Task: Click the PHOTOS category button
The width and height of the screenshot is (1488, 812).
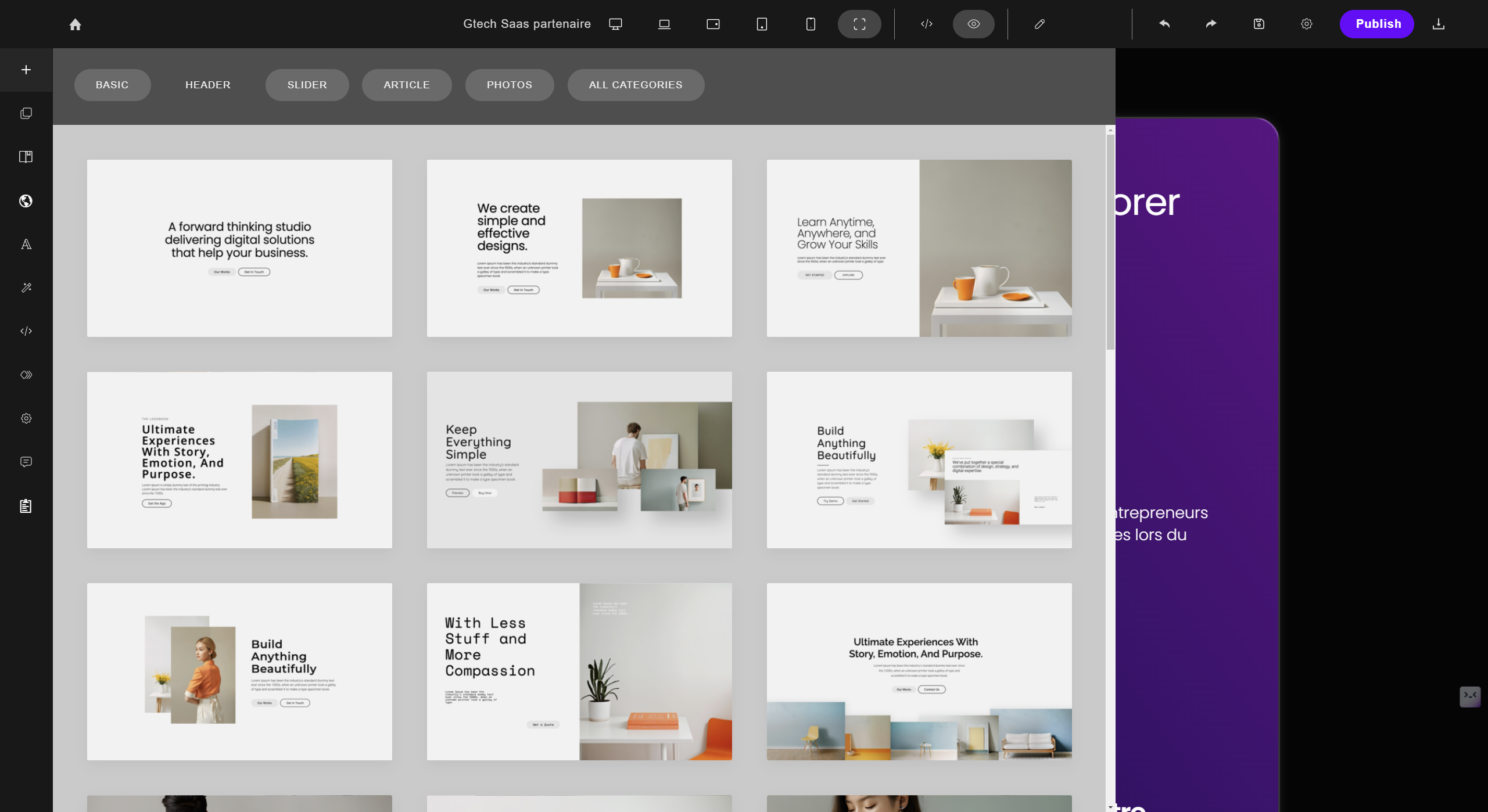Action: (x=509, y=85)
